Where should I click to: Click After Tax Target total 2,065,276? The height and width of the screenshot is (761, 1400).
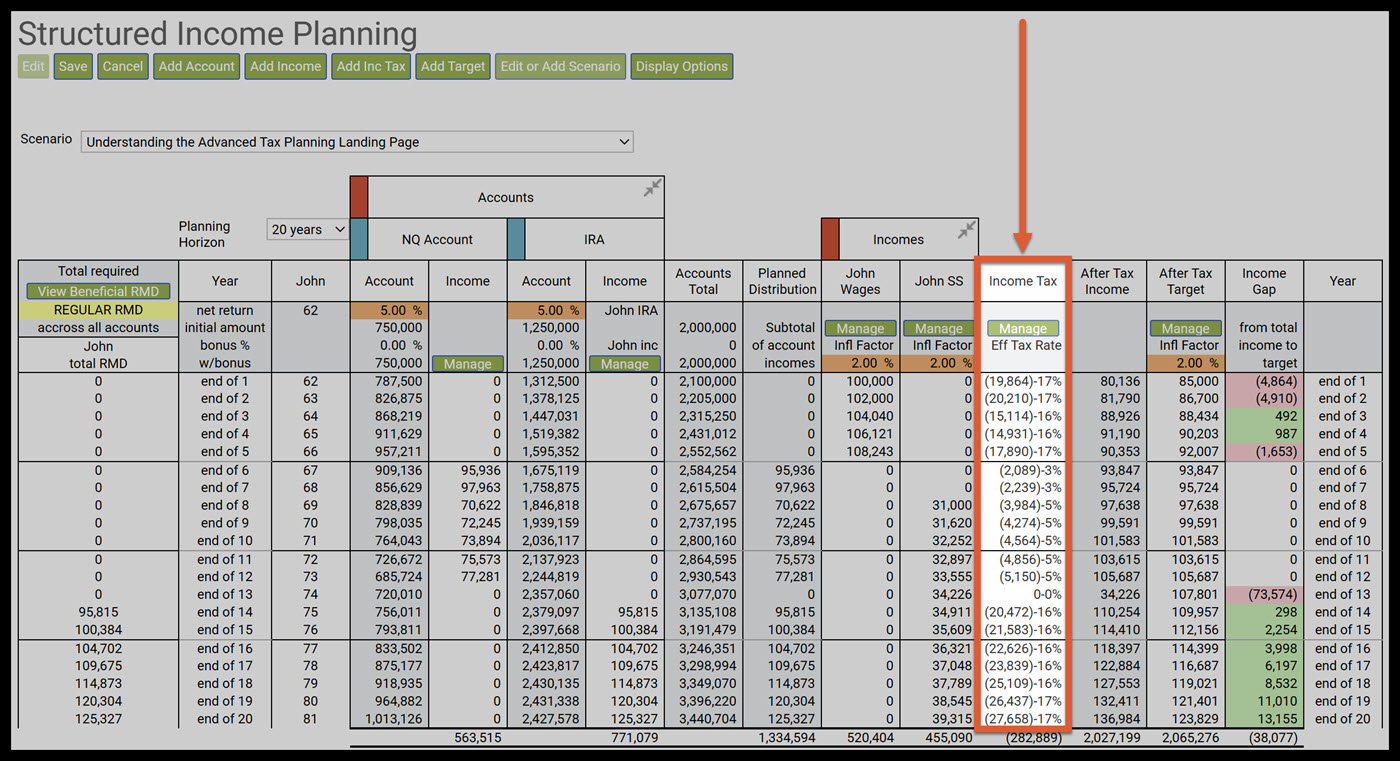tap(1191, 738)
